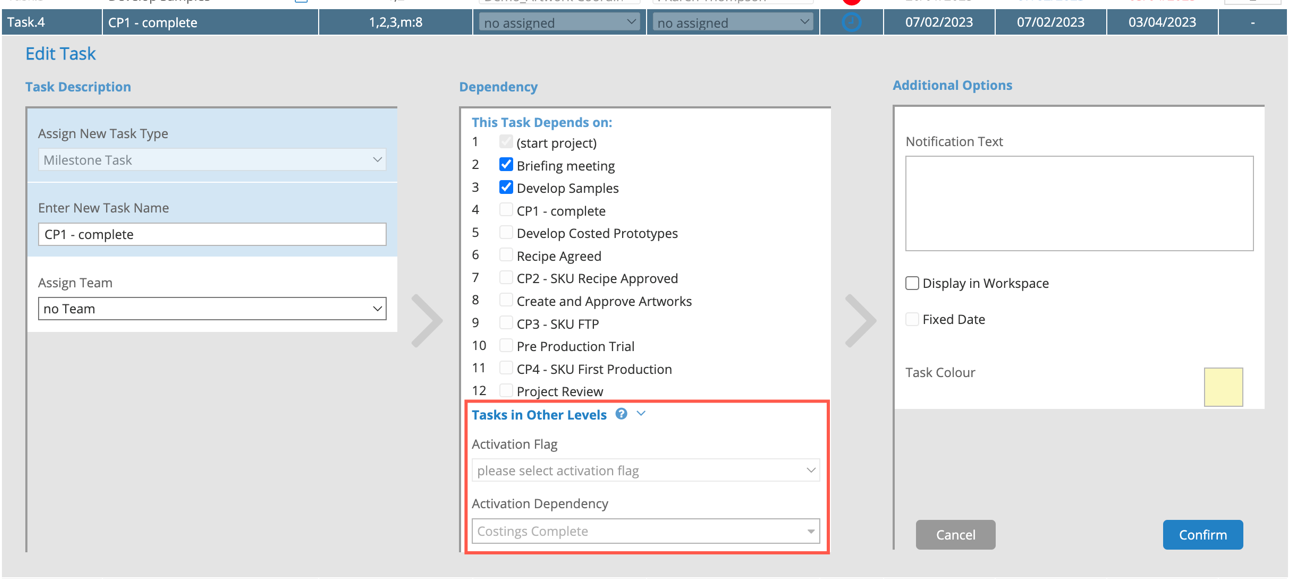This screenshot has width=1294, height=579.
Task: Collapse the Tasks in Other Levels section
Action: pos(641,413)
